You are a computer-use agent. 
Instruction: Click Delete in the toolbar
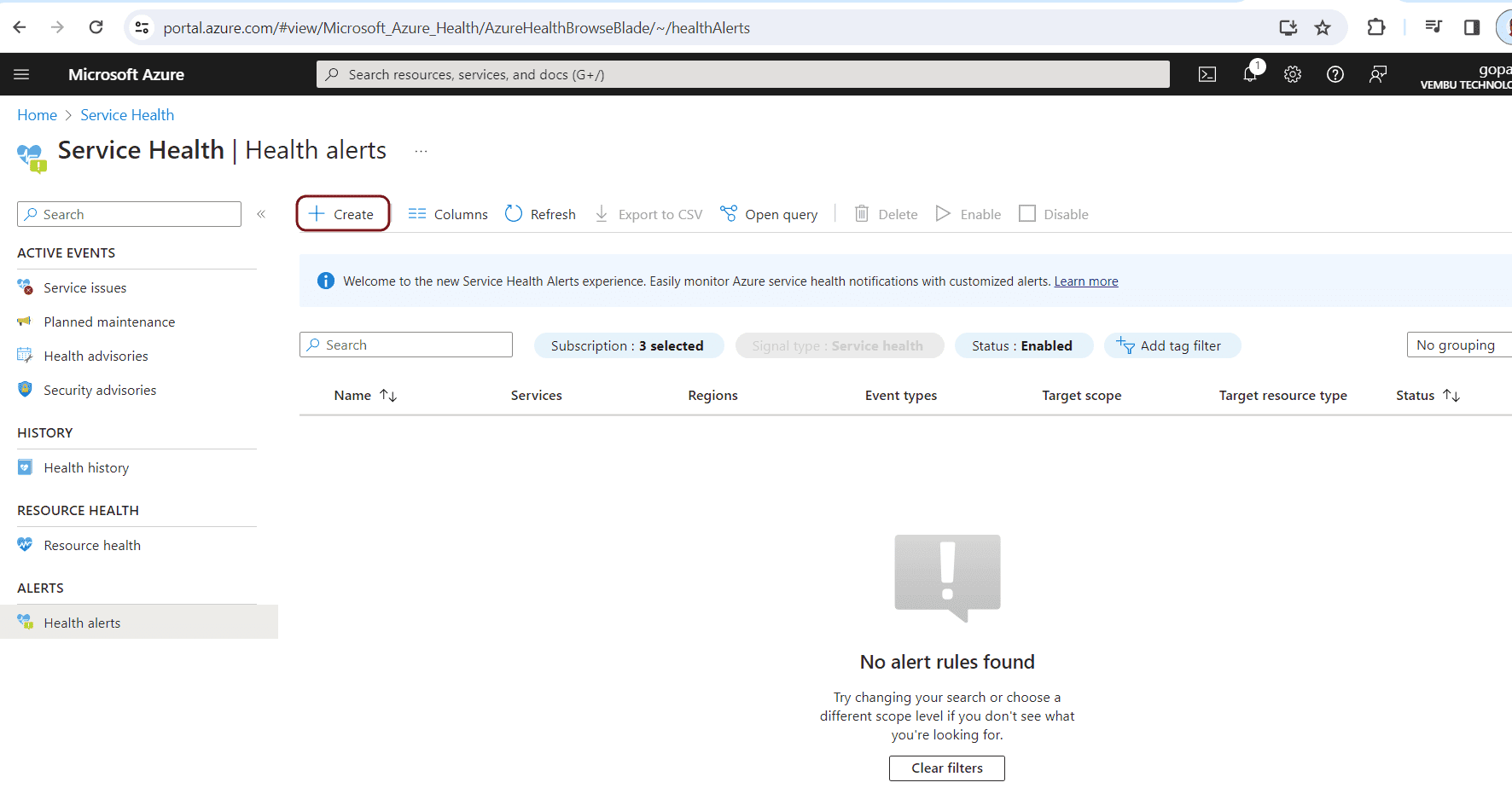point(887,214)
